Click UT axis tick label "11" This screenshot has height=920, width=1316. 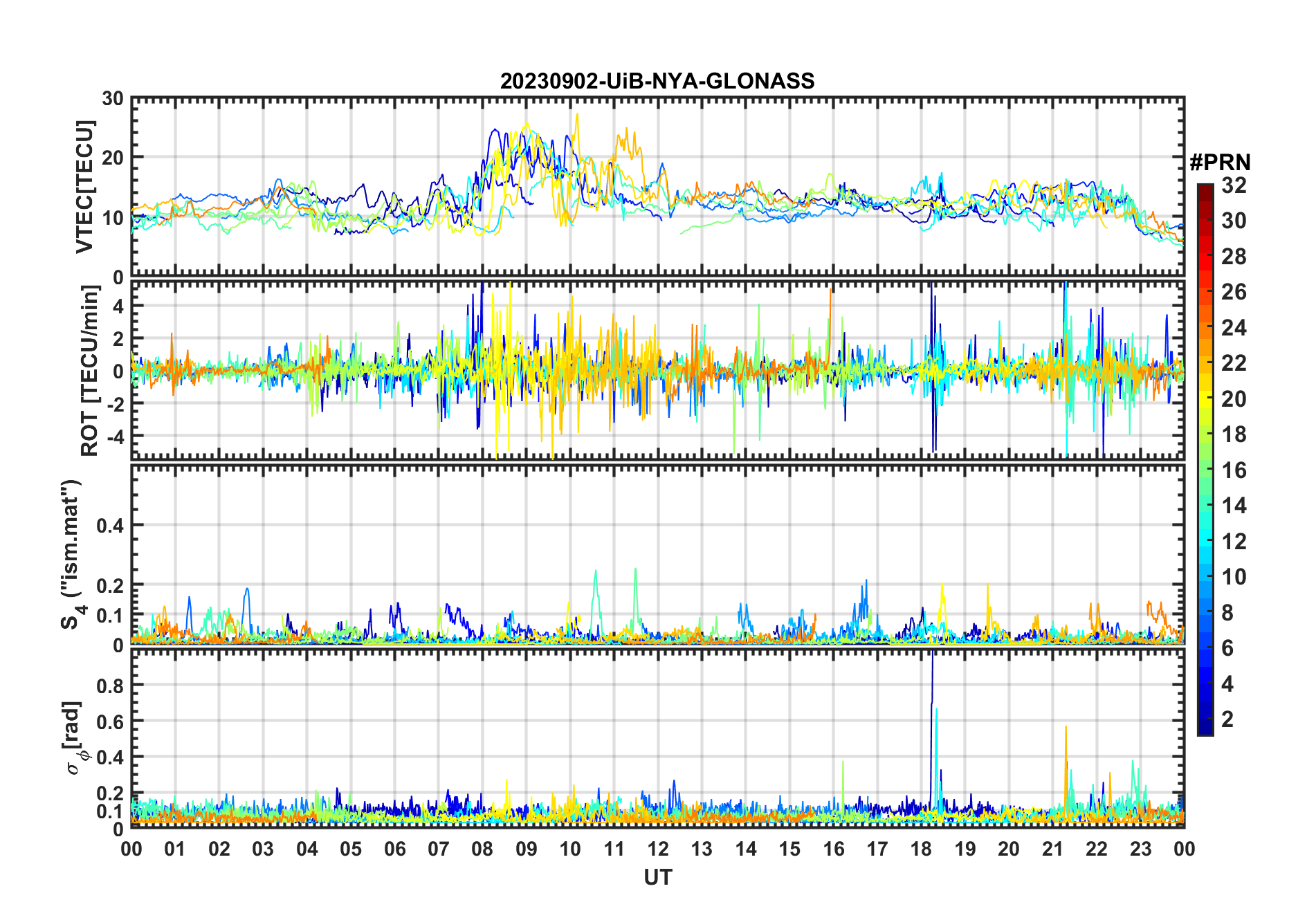614,849
